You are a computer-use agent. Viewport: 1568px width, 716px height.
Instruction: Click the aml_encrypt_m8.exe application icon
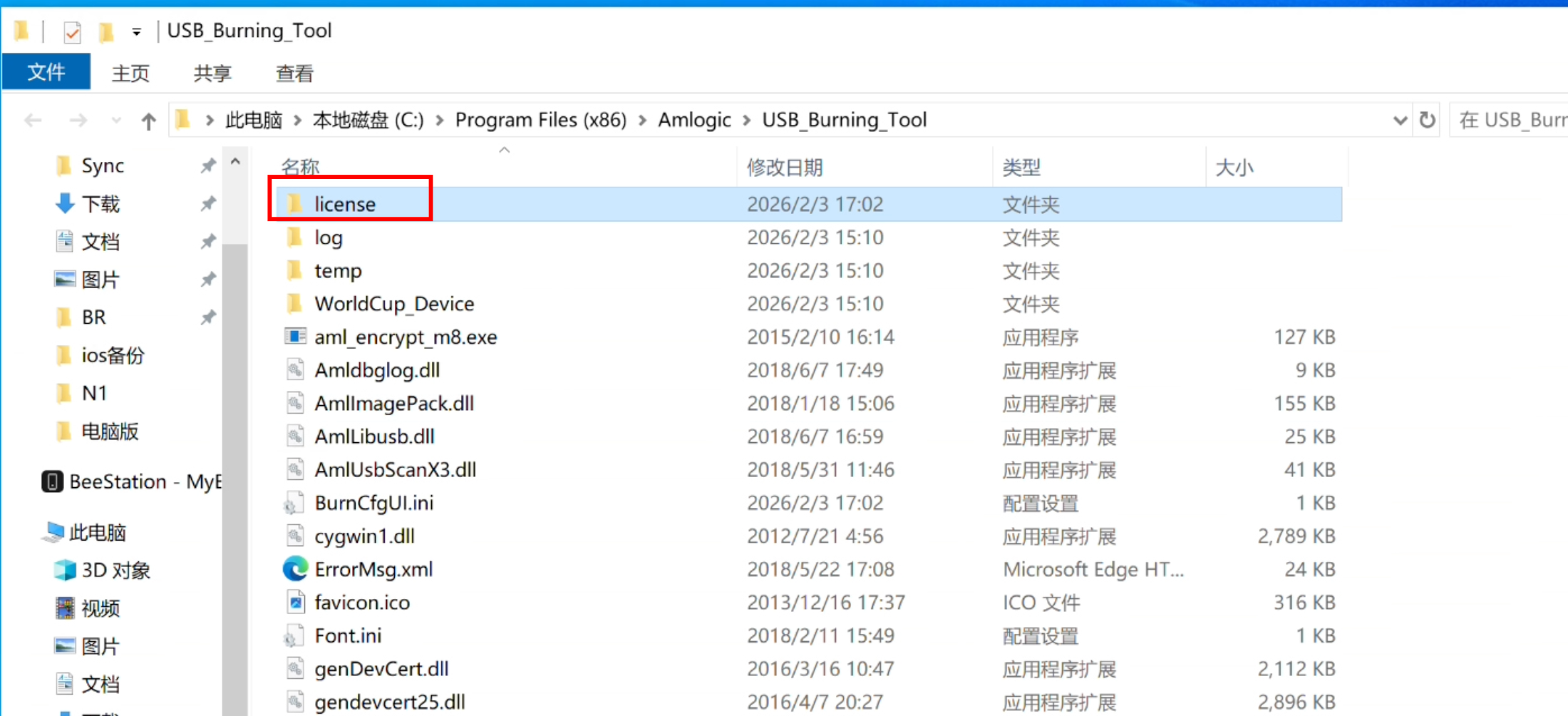(295, 337)
